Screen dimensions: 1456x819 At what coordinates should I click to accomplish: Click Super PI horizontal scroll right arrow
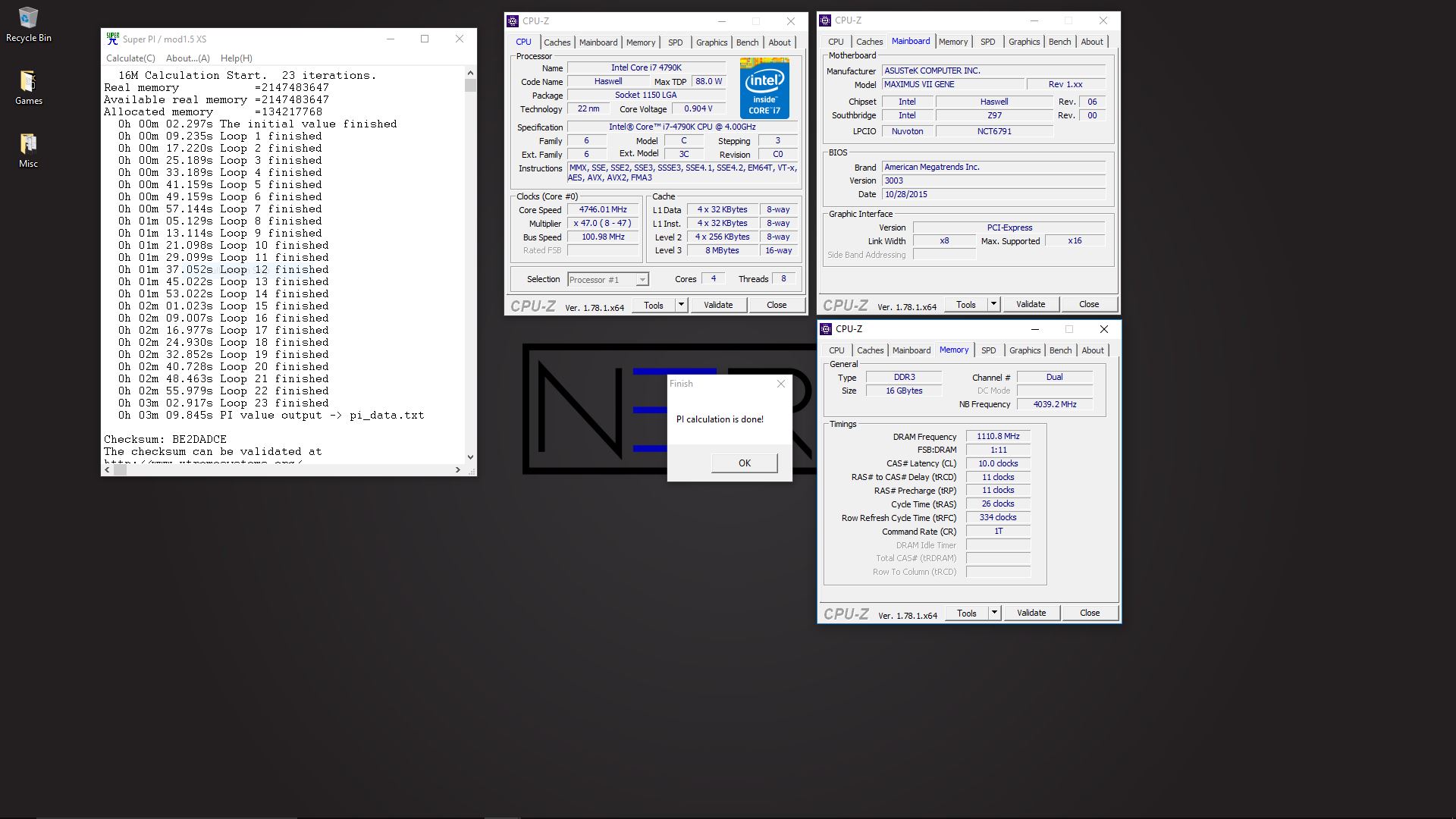point(457,470)
